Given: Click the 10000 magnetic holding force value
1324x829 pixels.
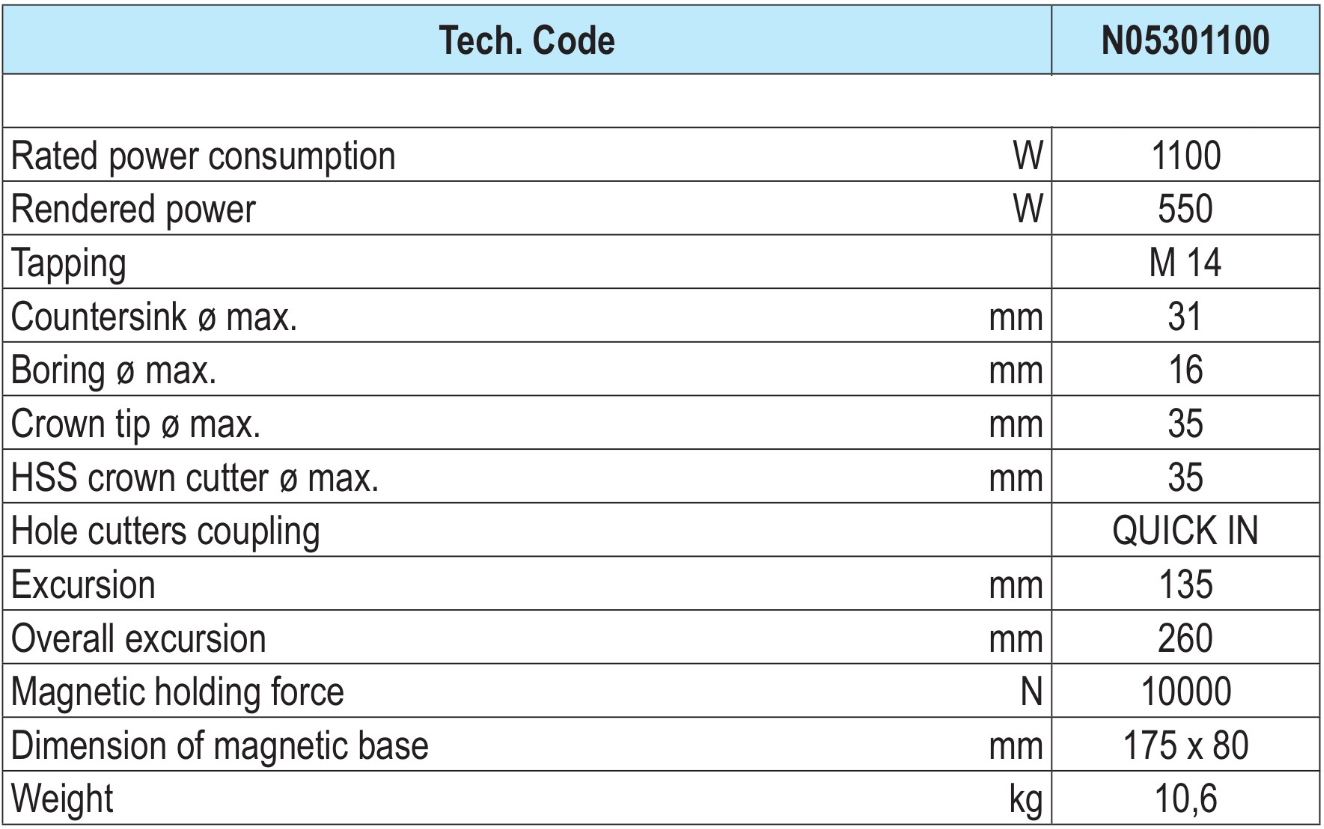Looking at the screenshot, I should (x=1185, y=691).
